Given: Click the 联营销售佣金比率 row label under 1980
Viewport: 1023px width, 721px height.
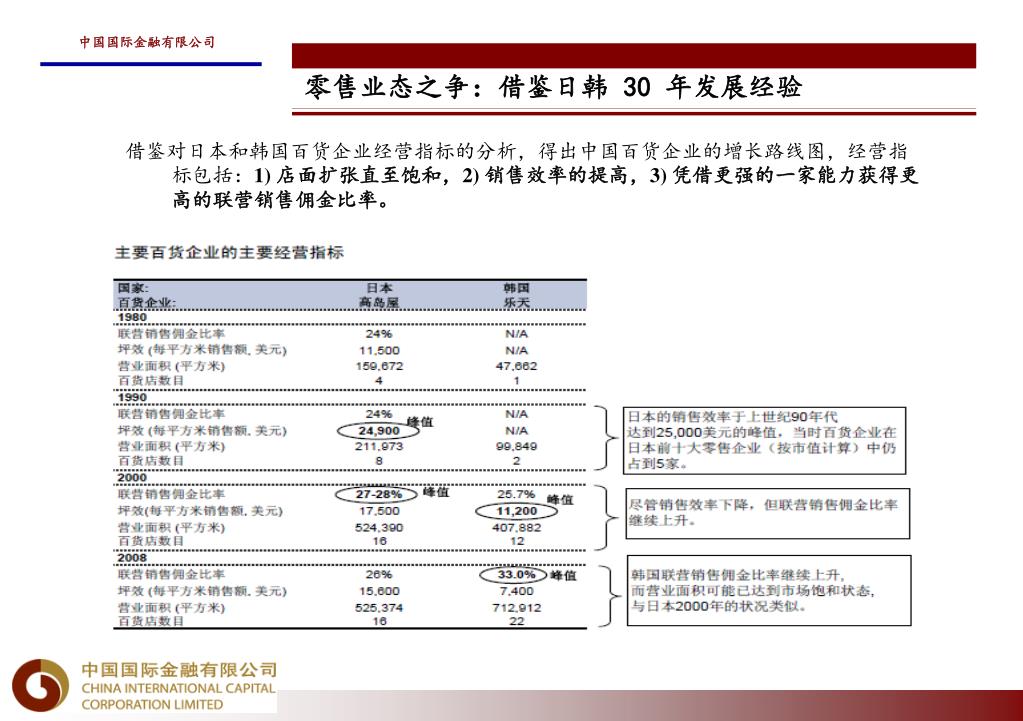Looking at the screenshot, I should tap(171, 333).
